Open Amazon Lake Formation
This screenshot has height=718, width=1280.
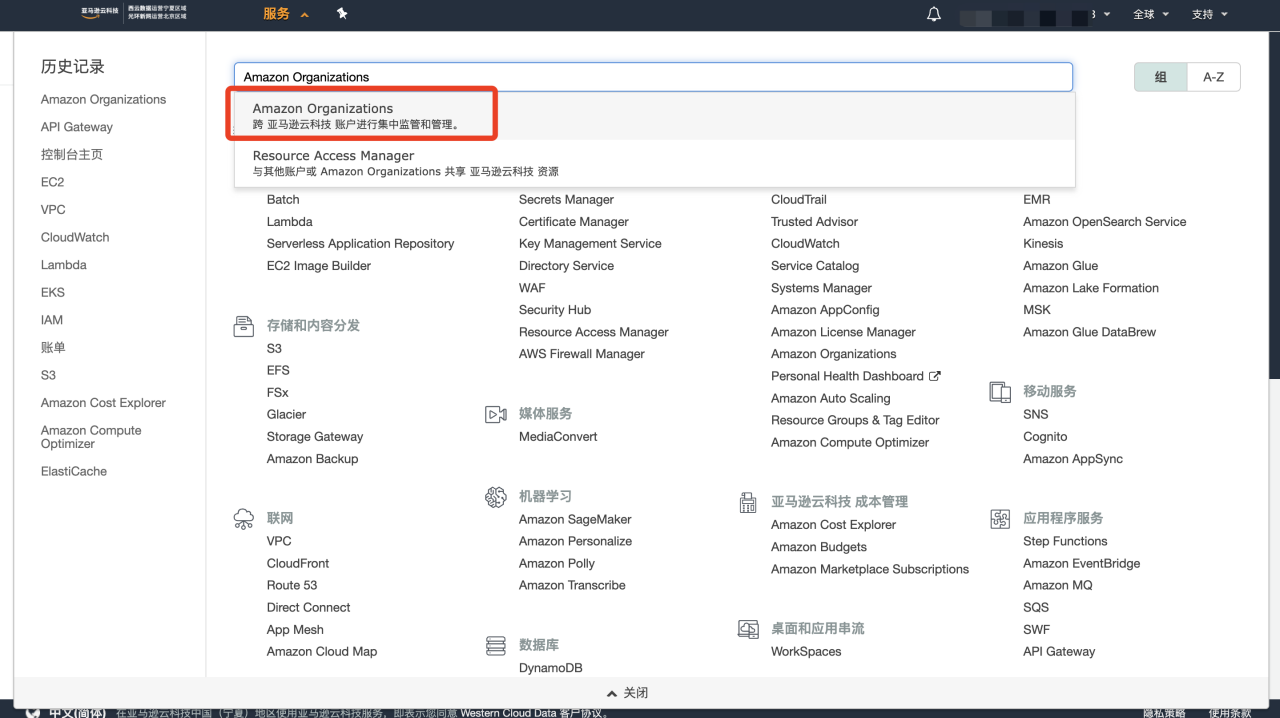1091,288
